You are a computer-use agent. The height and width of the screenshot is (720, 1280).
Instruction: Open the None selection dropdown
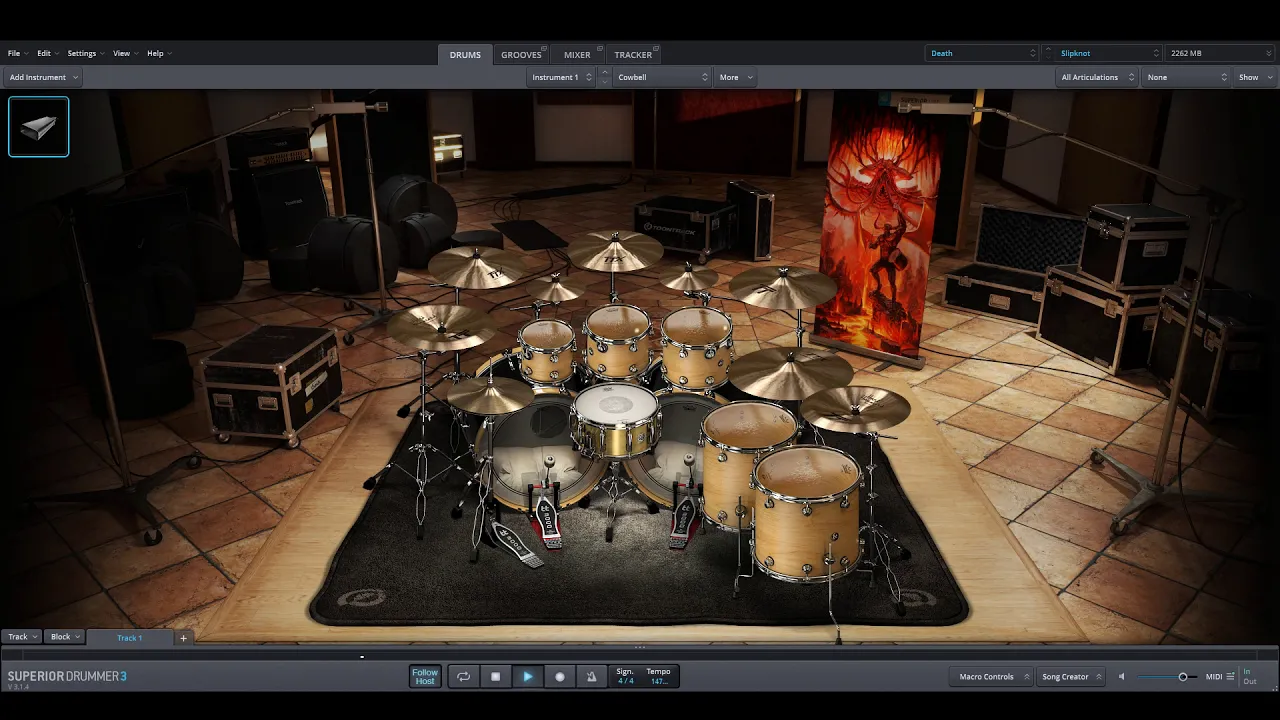tap(1187, 77)
